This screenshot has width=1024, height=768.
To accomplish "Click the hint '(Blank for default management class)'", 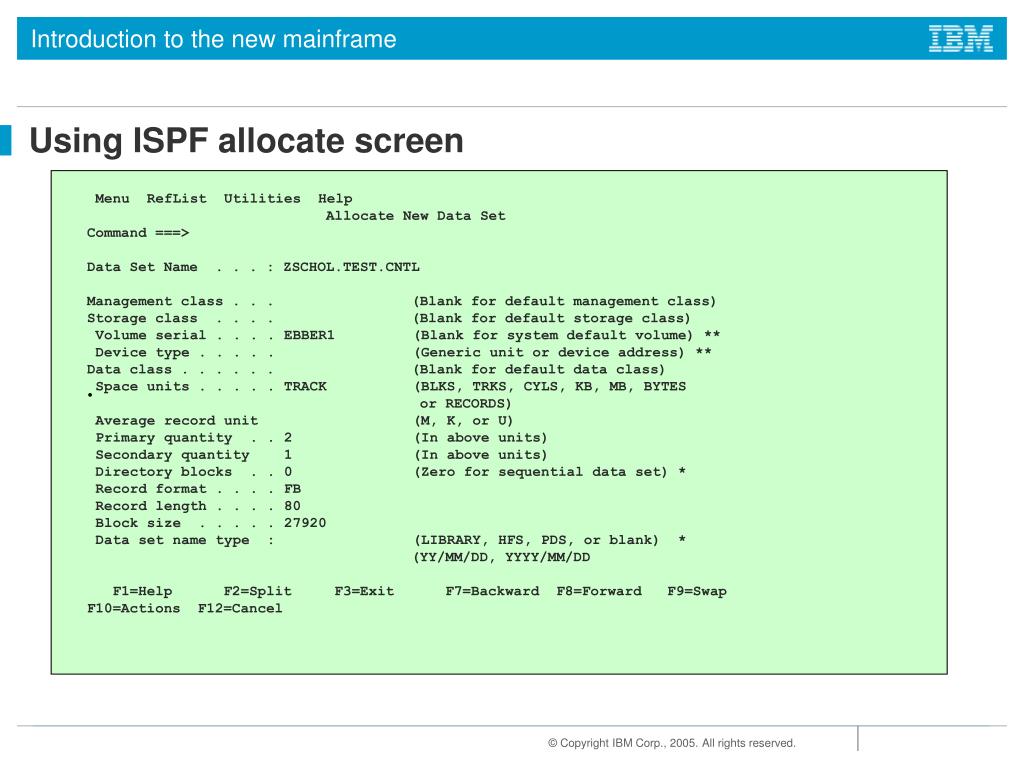I will pyautogui.click(x=565, y=302).
